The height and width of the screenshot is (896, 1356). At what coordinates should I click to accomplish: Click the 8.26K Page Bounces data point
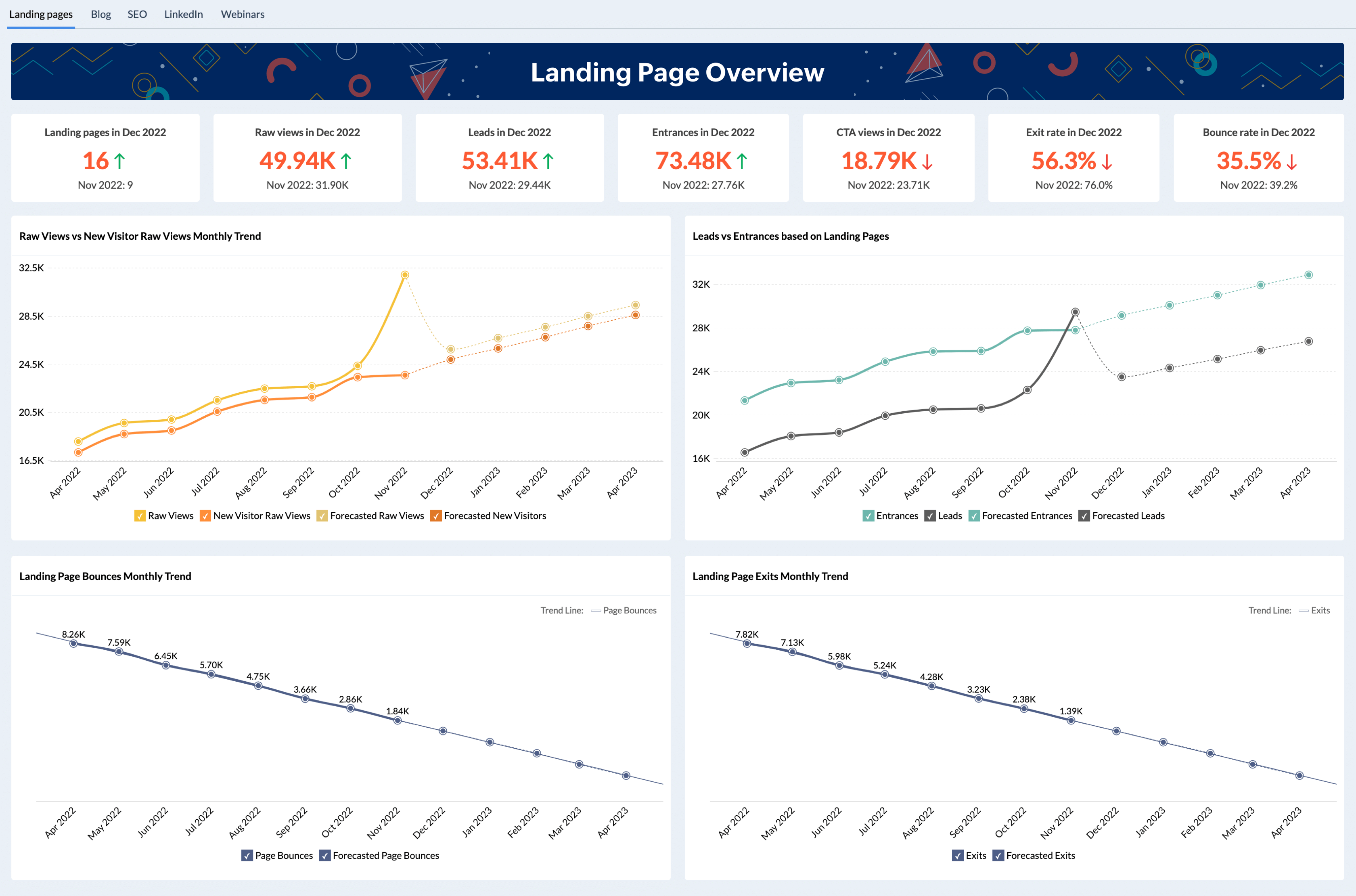(x=73, y=643)
